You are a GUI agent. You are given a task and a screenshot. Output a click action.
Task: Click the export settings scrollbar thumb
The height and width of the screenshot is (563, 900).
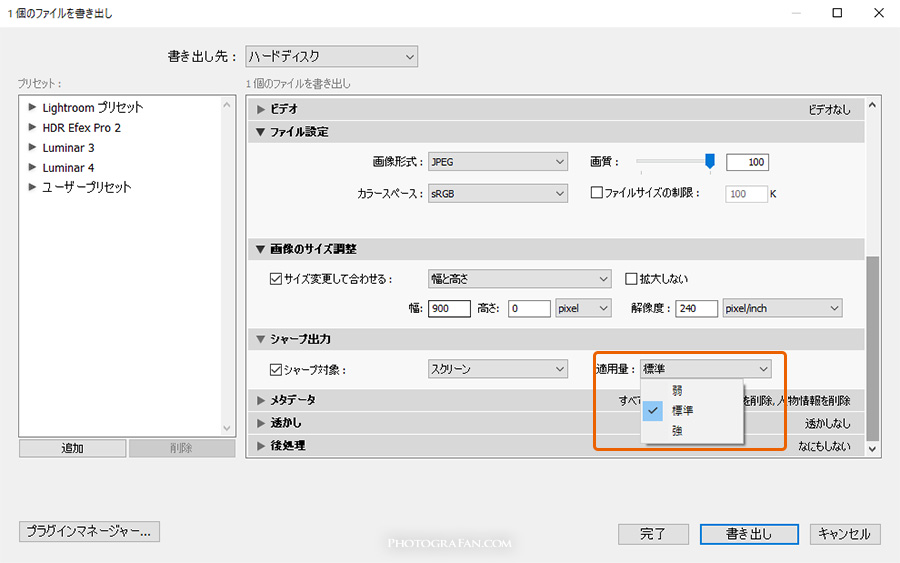872,348
